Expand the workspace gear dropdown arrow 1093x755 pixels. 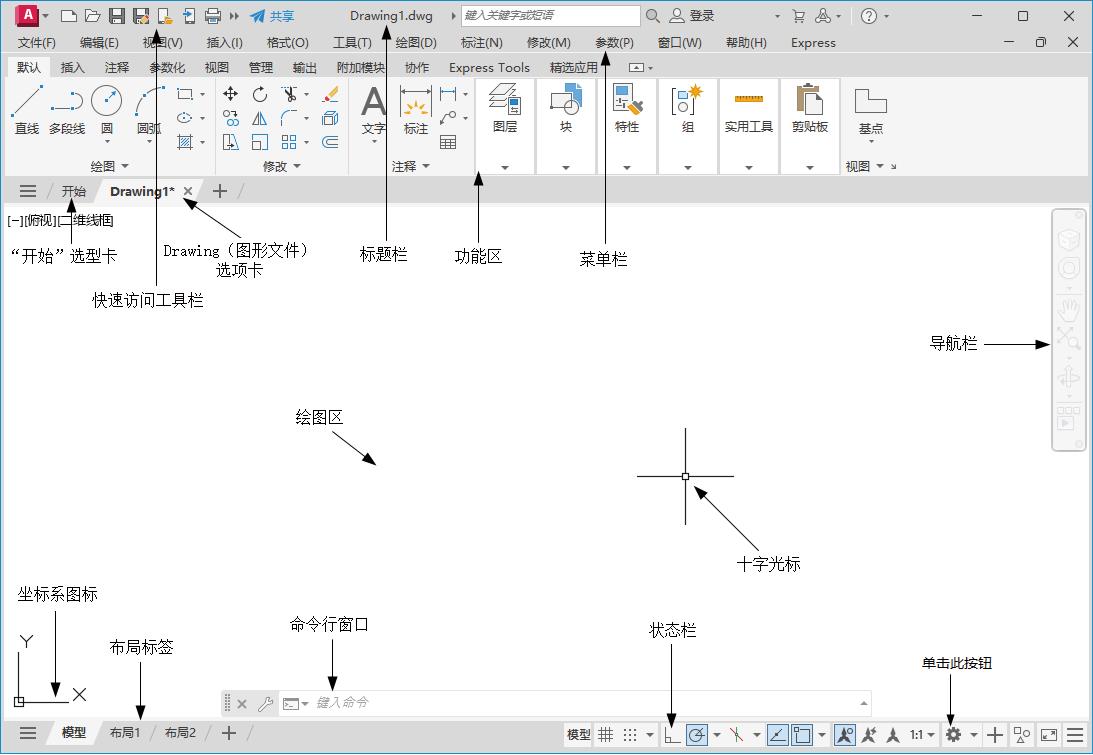click(973, 735)
